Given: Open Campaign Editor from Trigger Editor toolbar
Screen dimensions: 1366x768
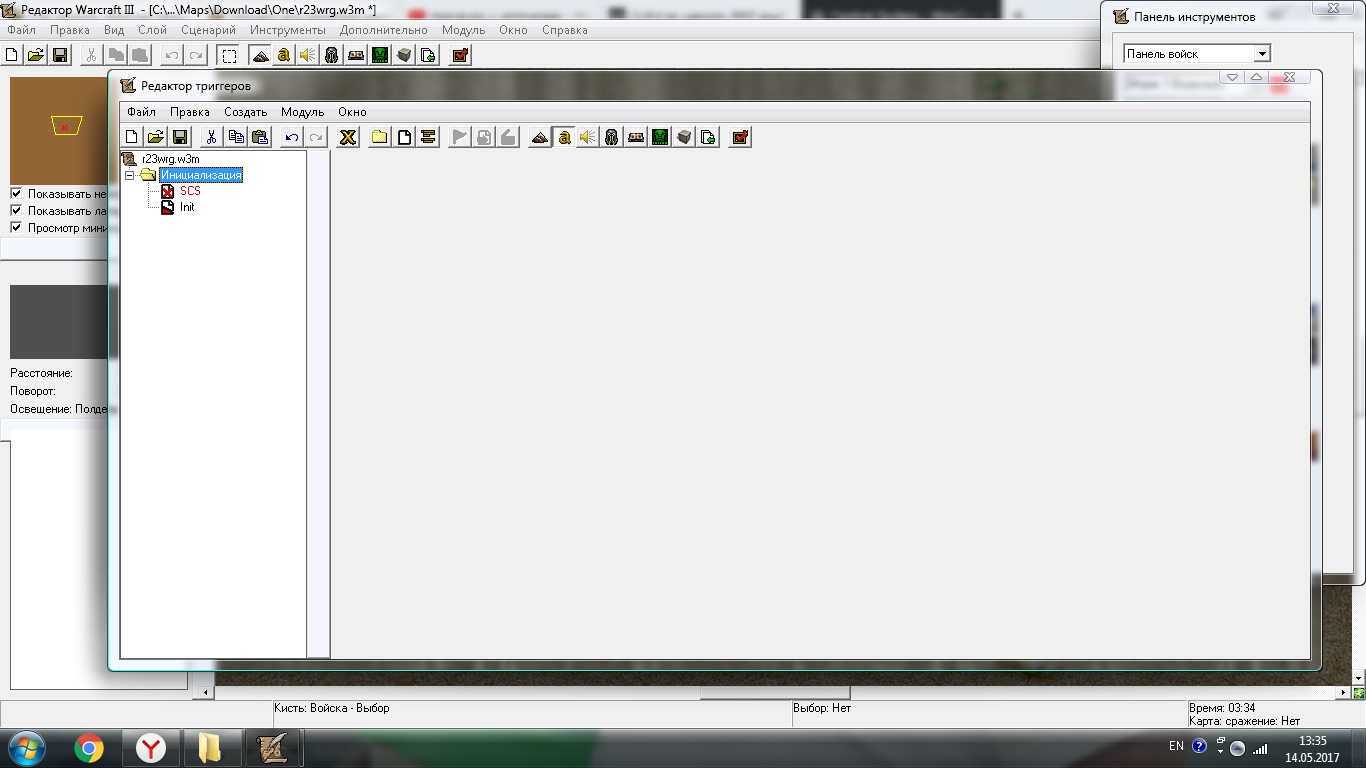Looking at the screenshot, I should [636, 137].
